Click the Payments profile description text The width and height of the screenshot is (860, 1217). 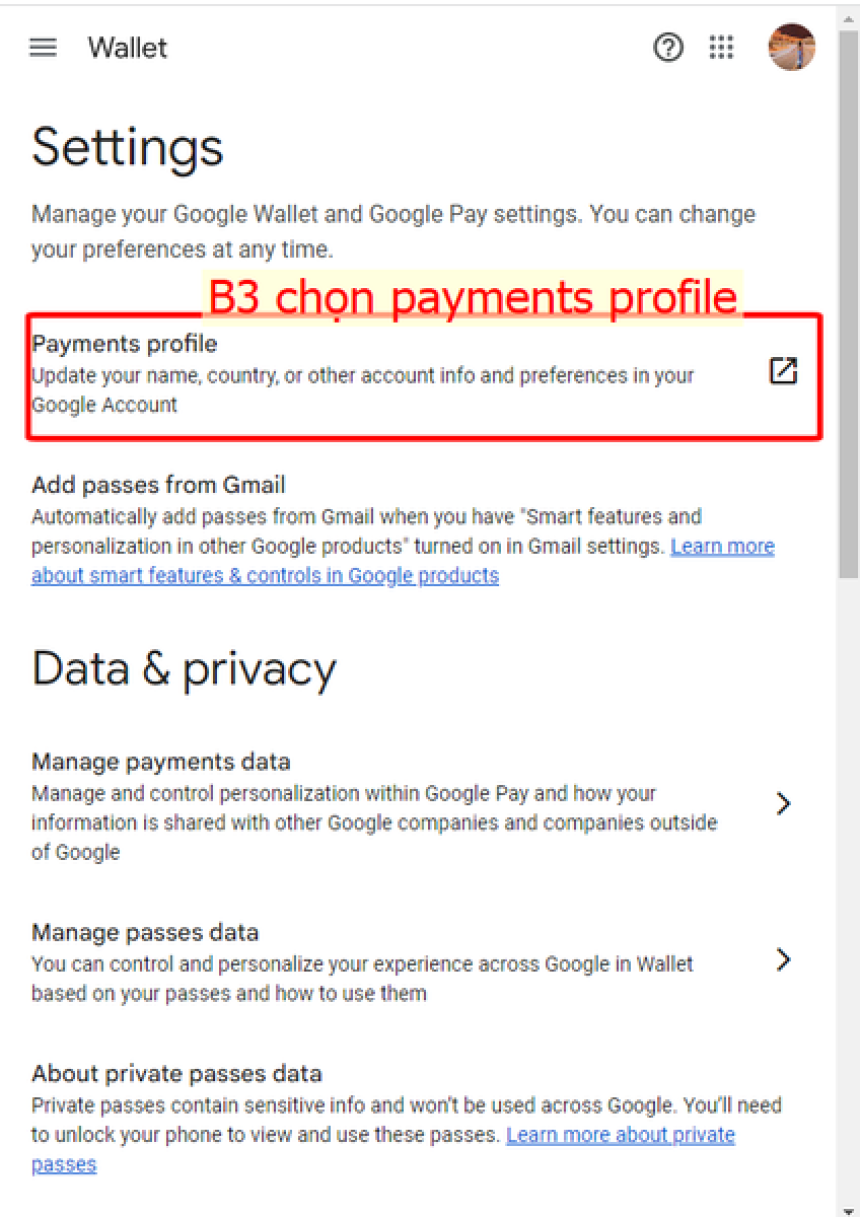[x=362, y=391]
